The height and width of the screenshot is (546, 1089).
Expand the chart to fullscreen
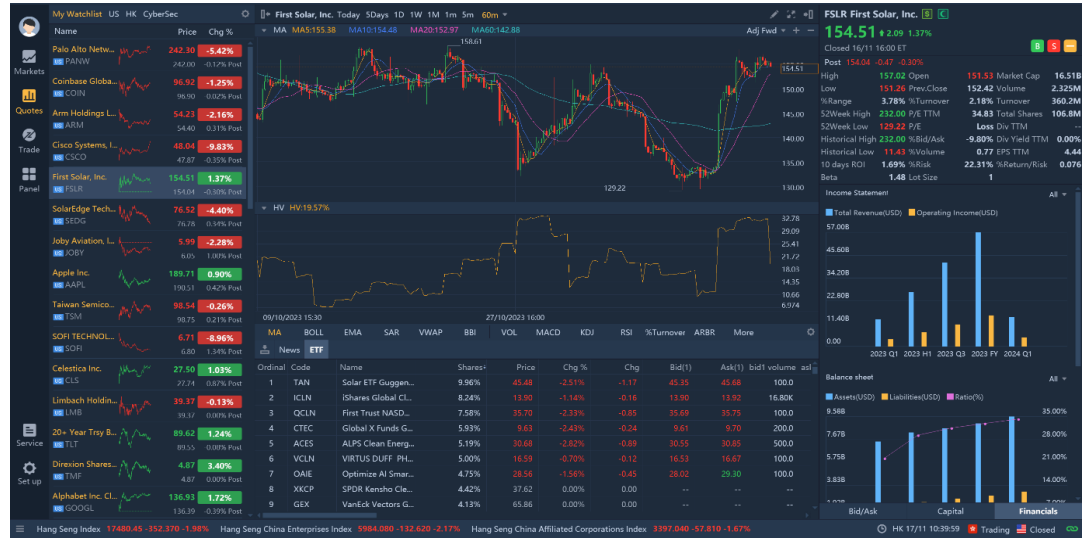[x=791, y=14]
